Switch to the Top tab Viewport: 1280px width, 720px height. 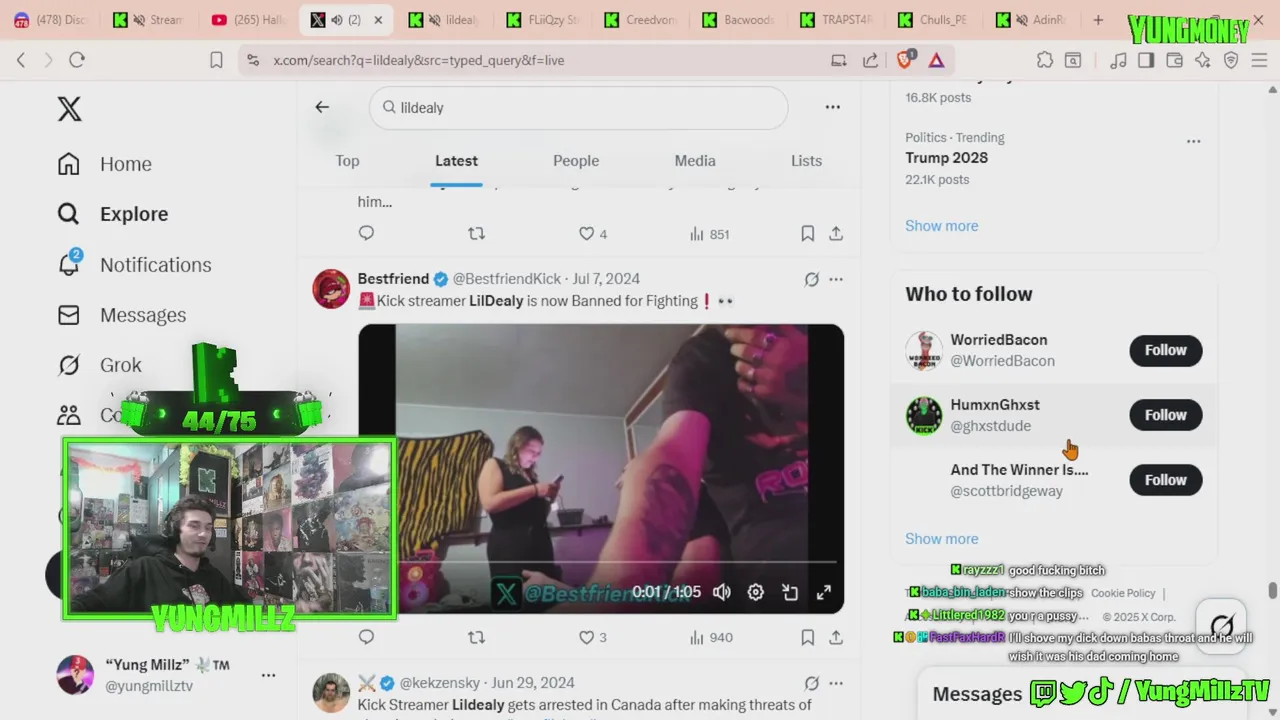coord(347,161)
